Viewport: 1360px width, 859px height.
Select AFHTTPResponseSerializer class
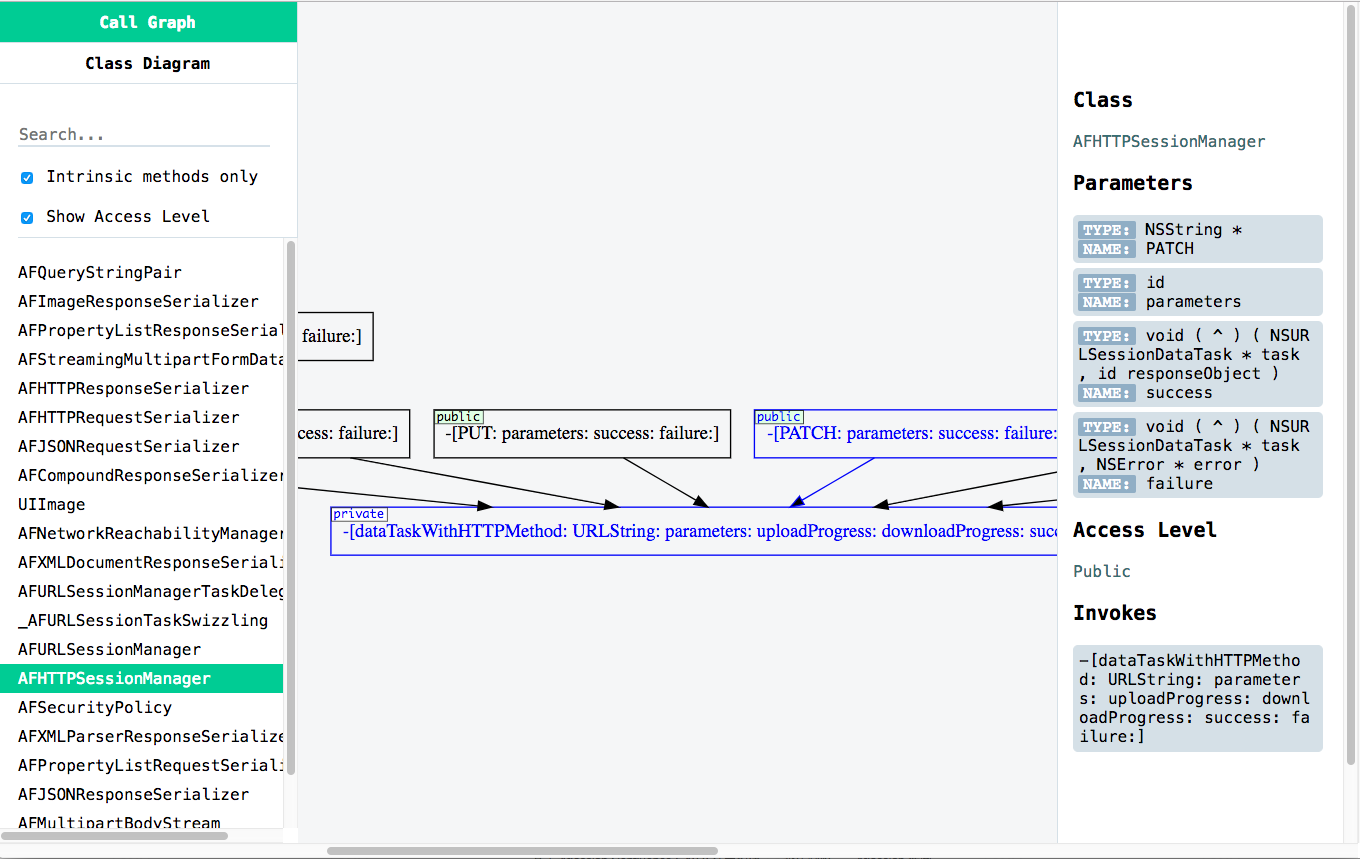(x=142, y=388)
